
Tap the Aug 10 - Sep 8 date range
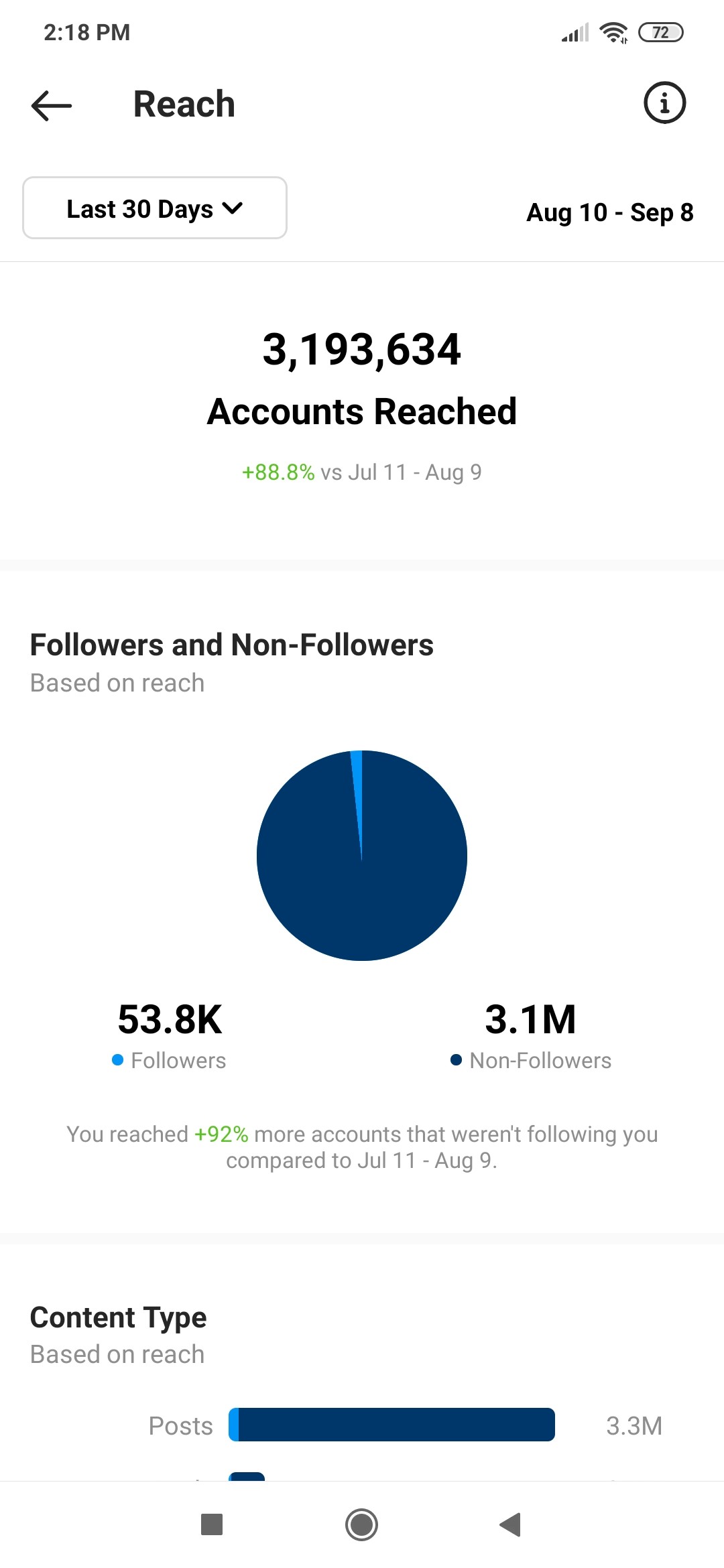pyautogui.click(x=610, y=212)
